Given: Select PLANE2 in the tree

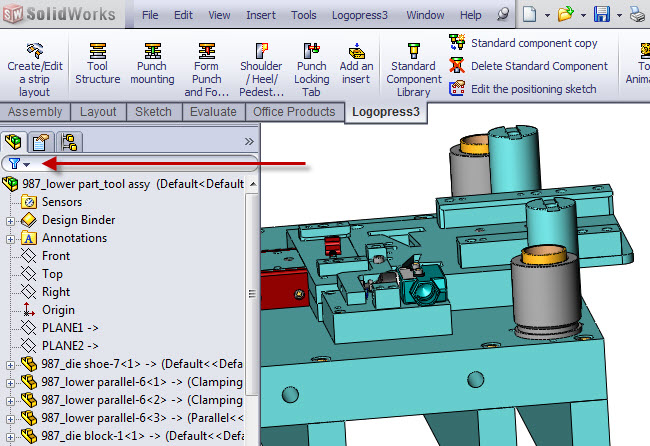Looking at the screenshot, I should tap(60, 346).
